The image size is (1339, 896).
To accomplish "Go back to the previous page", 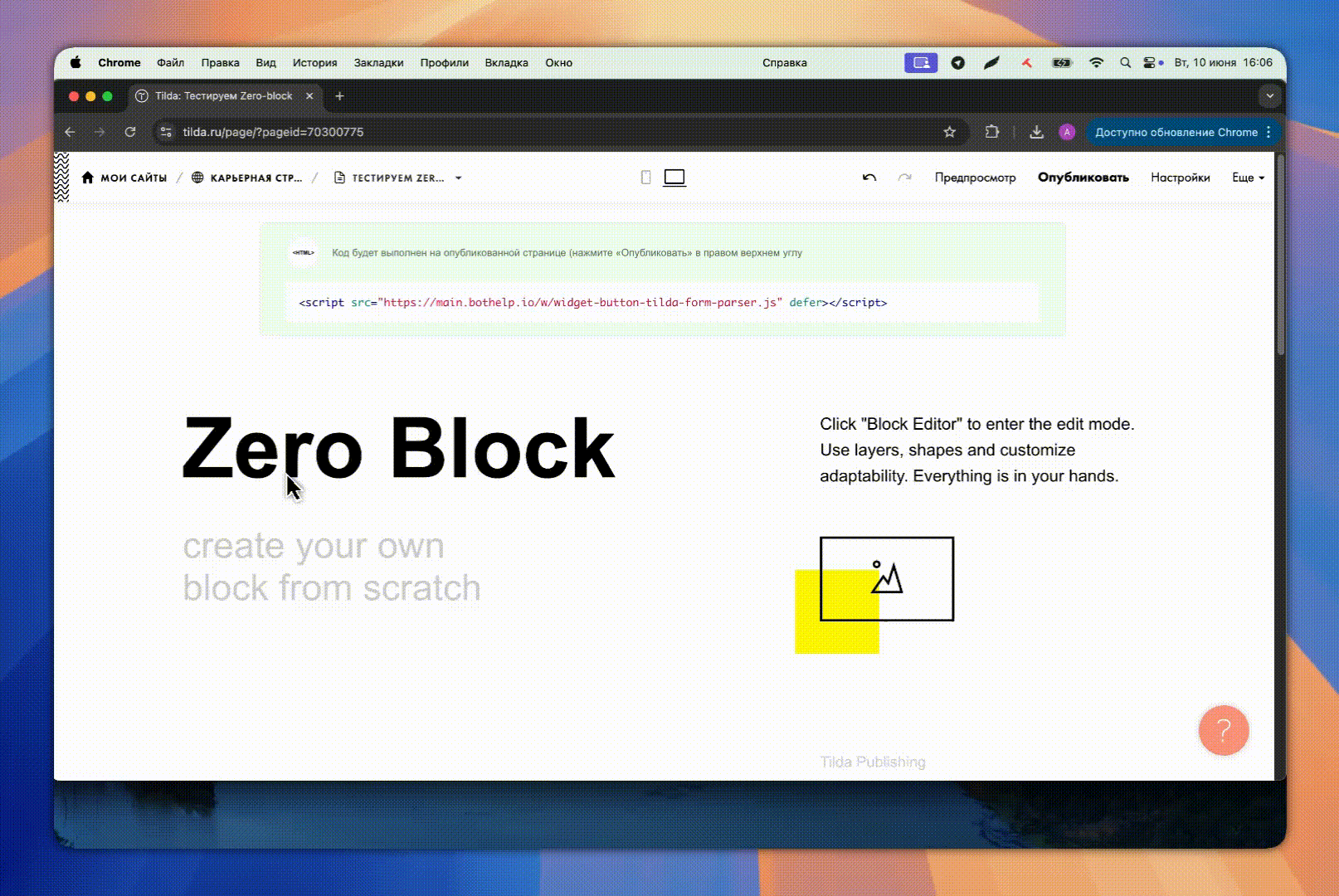I will [70, 132].
